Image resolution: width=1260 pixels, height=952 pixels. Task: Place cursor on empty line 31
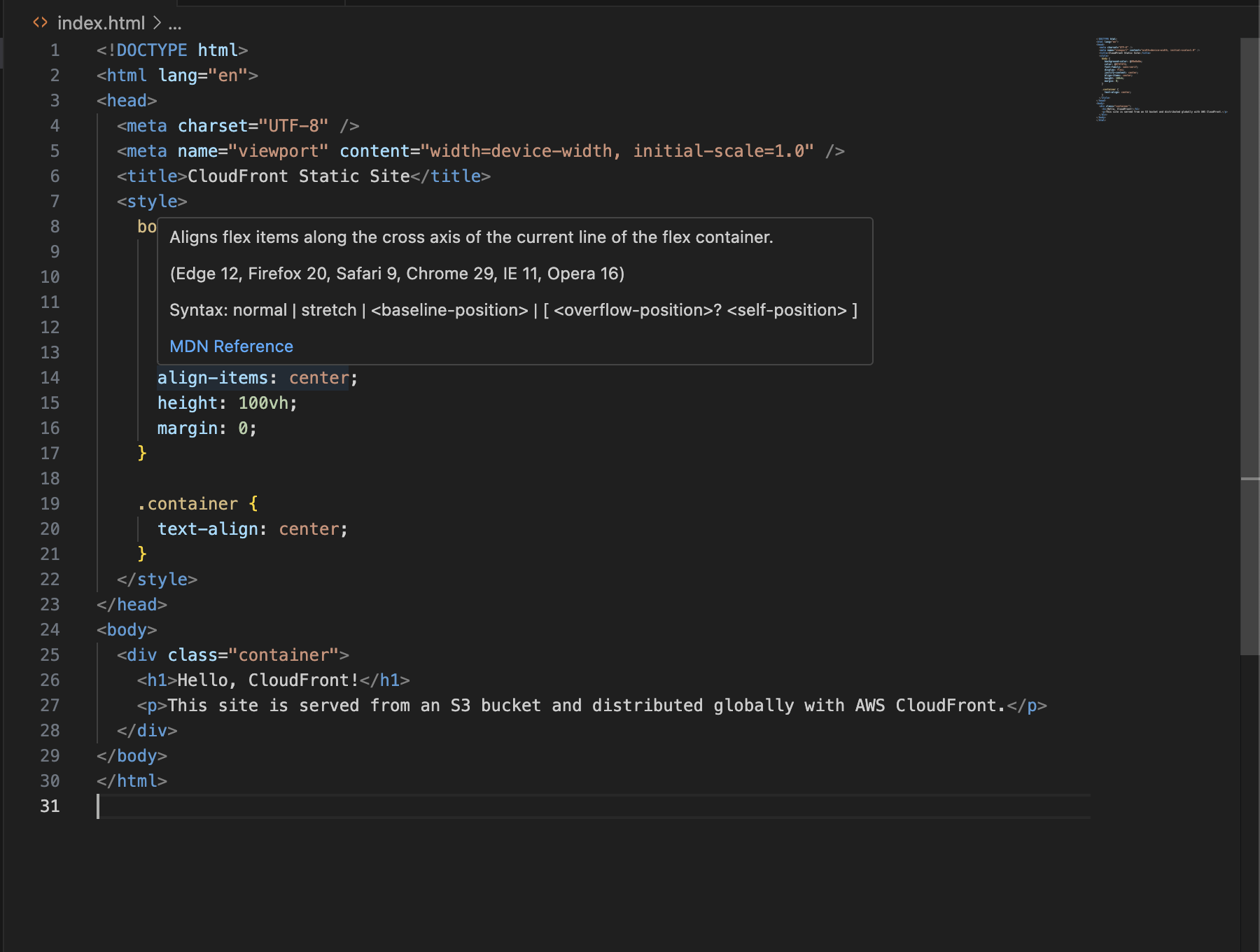point(594,806)
